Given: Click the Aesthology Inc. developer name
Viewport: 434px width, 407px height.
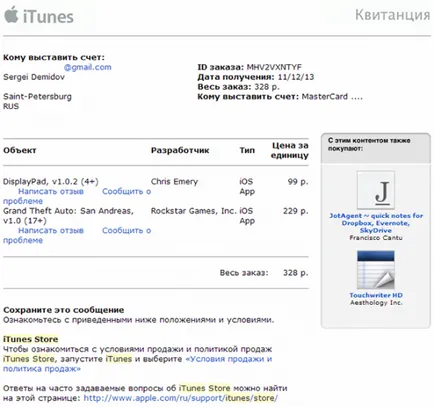Looking at the screenshot, I should click(376, 303).
